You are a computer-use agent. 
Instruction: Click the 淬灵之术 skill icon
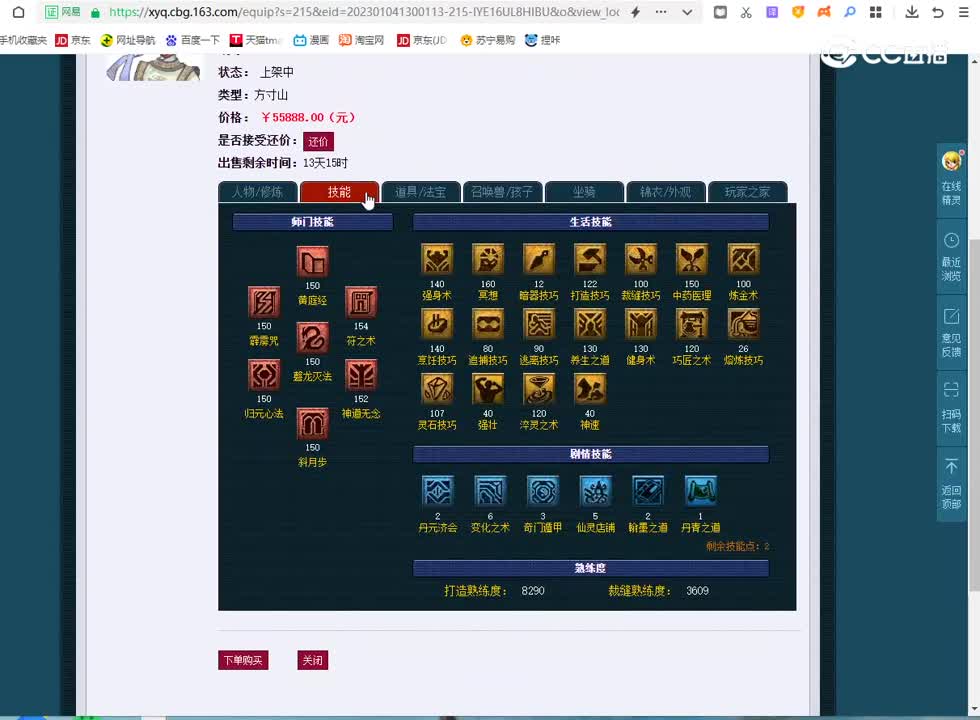click(539, 389)
